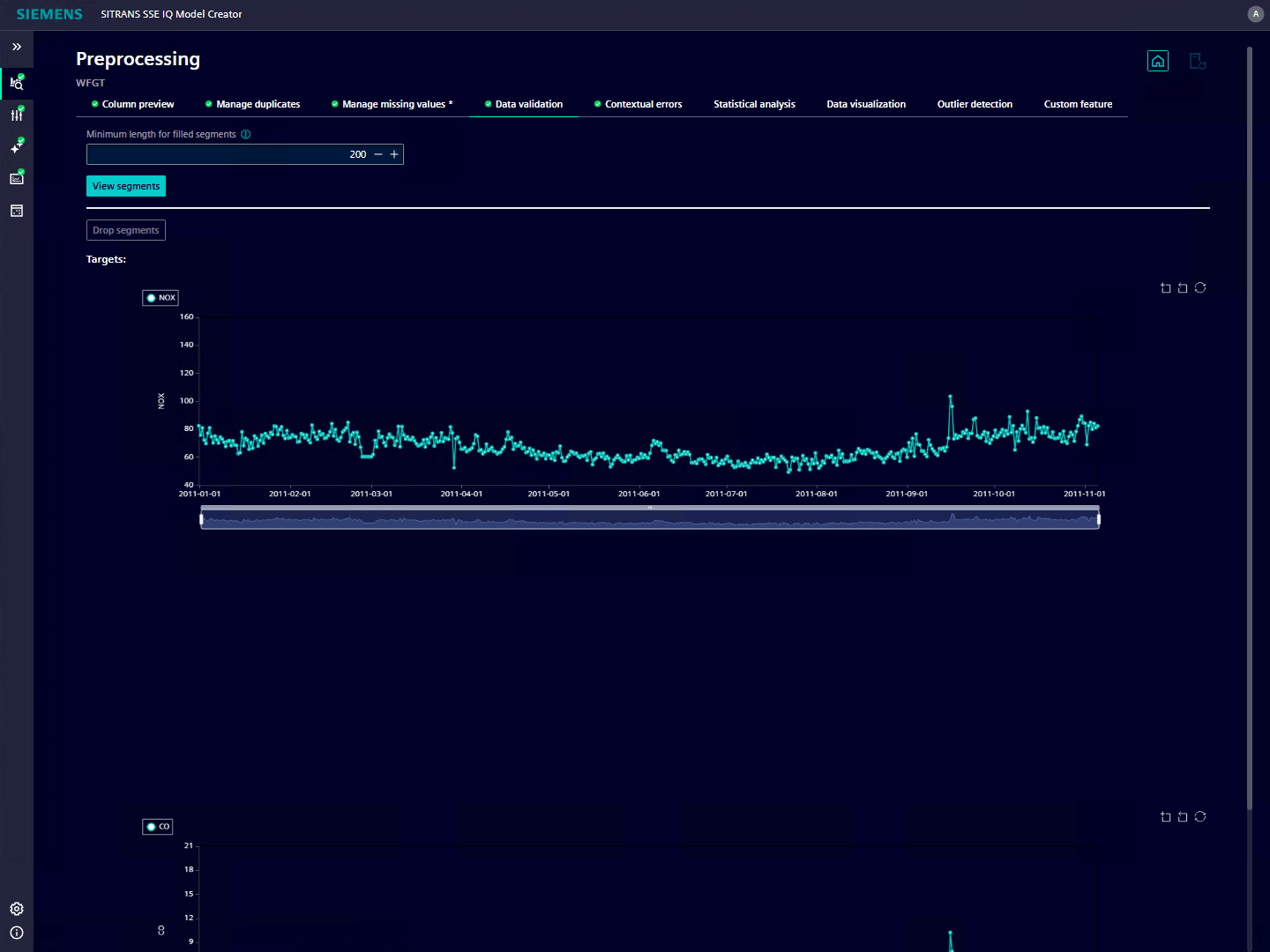
Task: Switch to Manage duplicates tab
Action: pos(253,104)
